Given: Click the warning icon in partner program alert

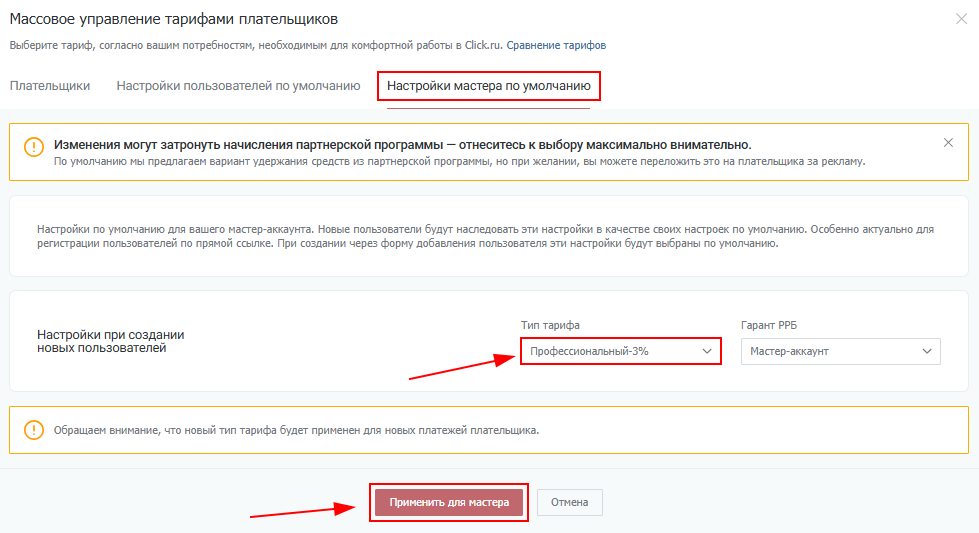Looking at the screenshot, I should 35,146.
